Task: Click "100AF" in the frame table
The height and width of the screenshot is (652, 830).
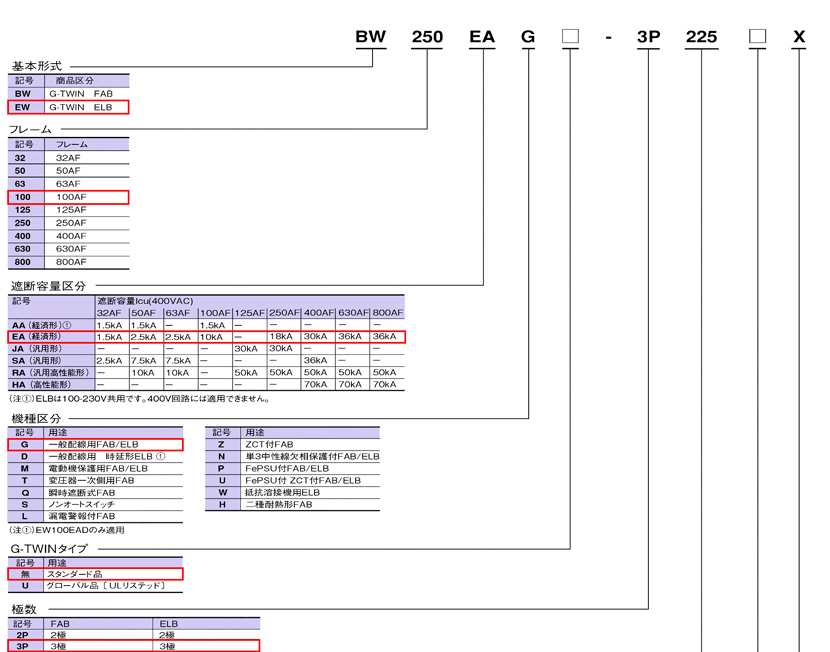Action: tap(71, 197)
